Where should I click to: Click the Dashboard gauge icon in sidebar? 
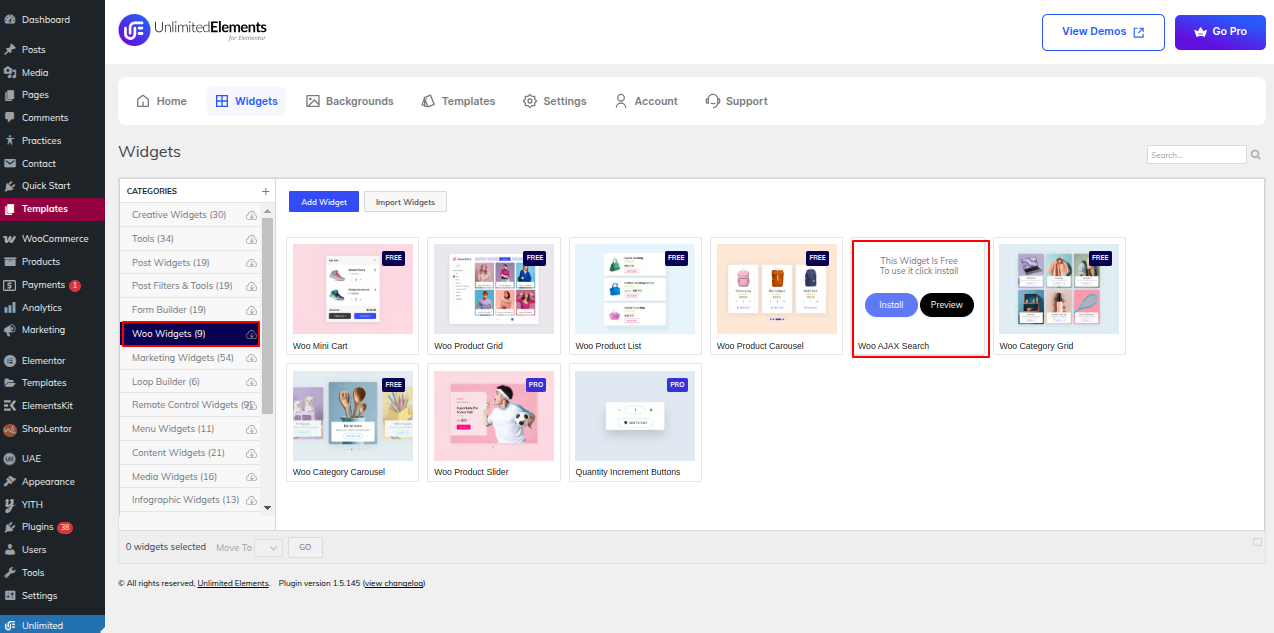point(10,20)
